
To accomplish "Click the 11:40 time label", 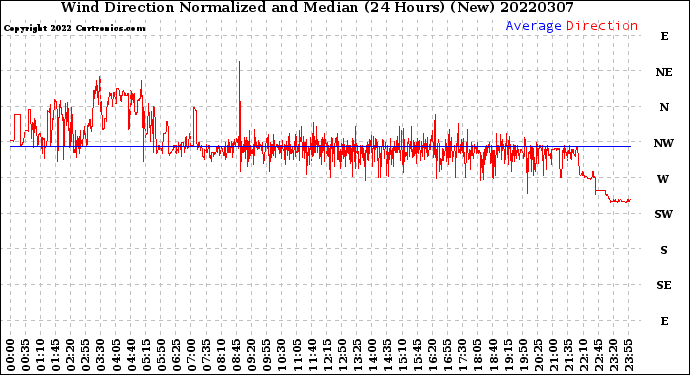I will pos(312,355).
